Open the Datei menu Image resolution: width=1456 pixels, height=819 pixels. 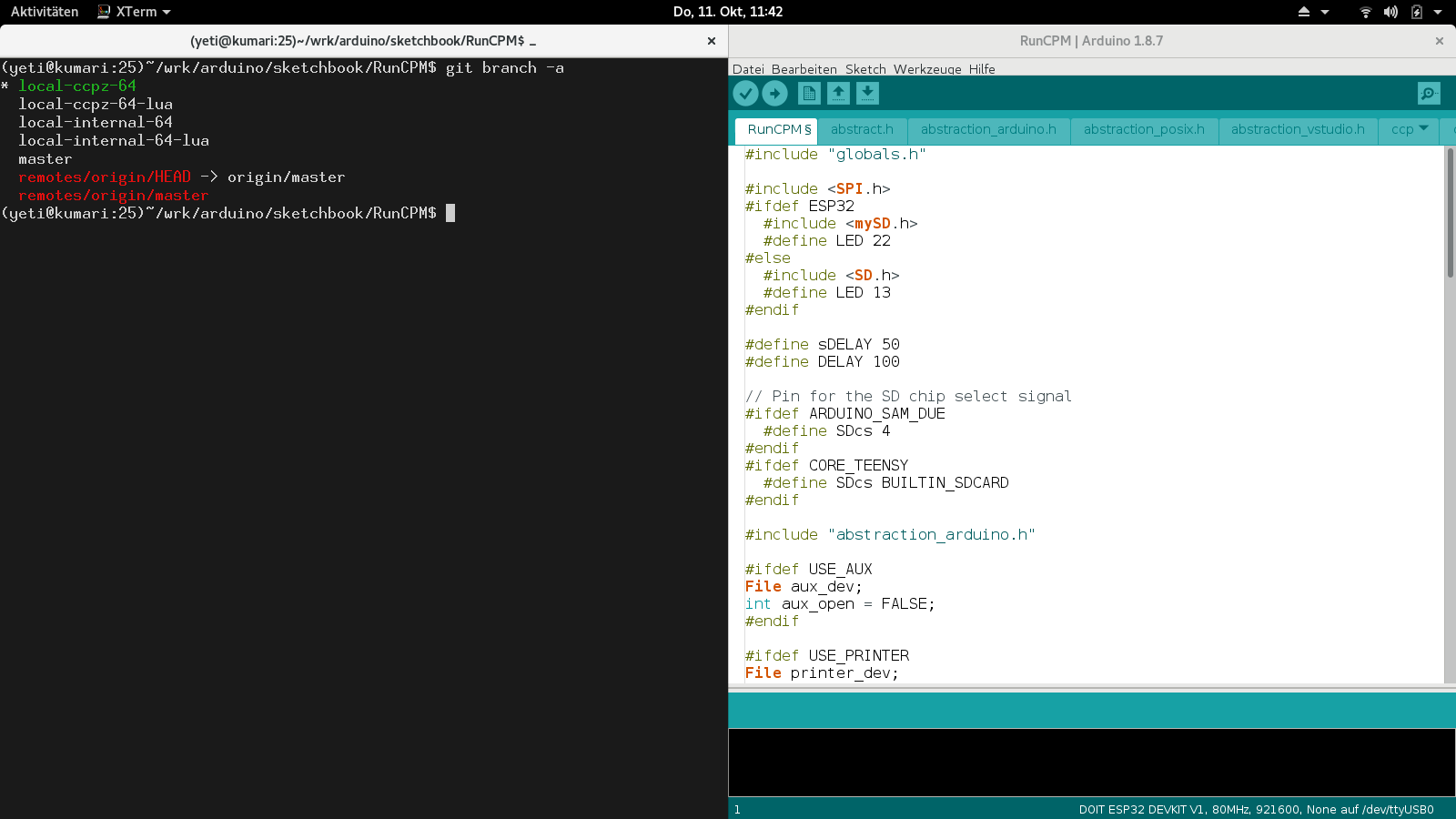tap(748, 69)
